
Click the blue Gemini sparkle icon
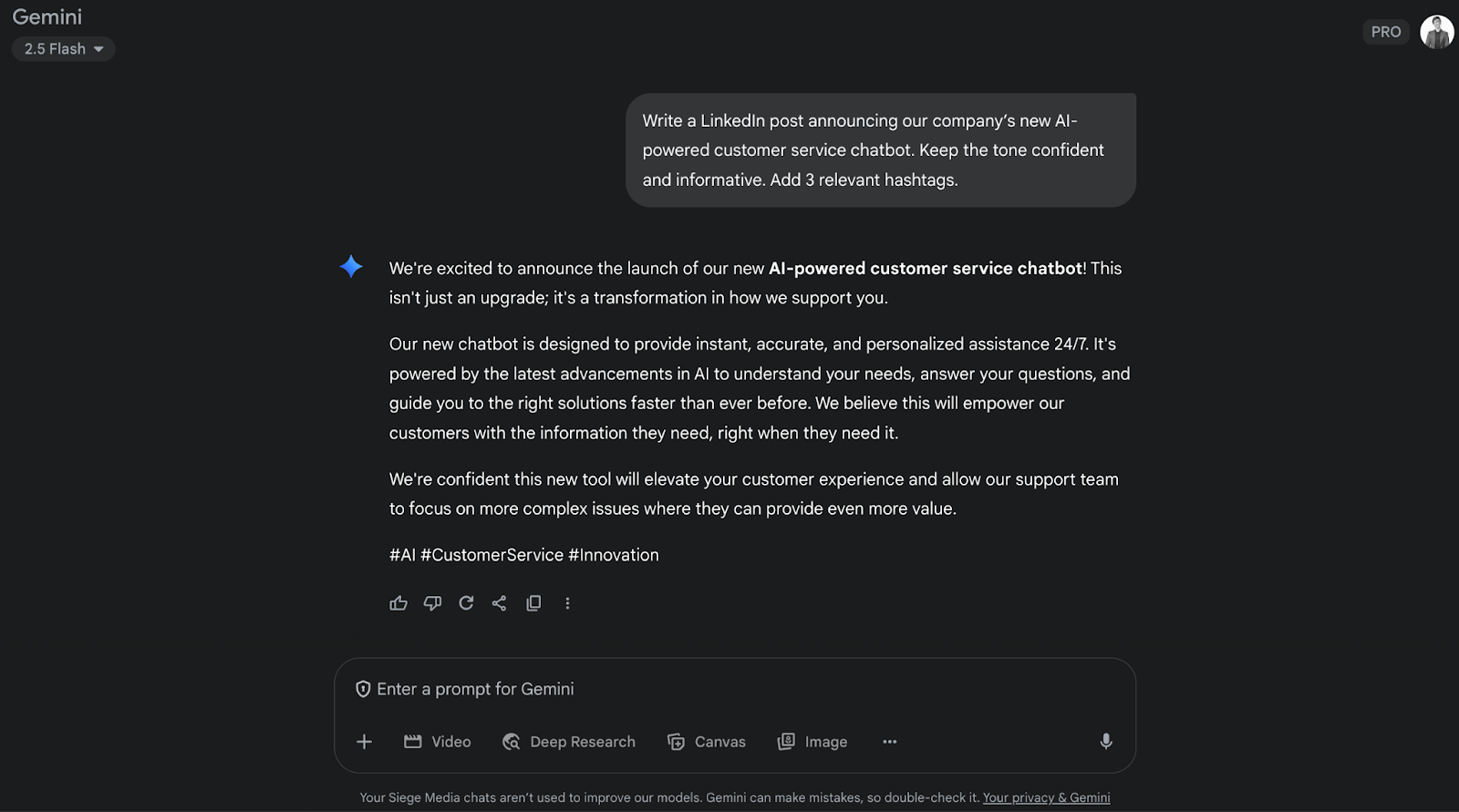coord(351,267)
